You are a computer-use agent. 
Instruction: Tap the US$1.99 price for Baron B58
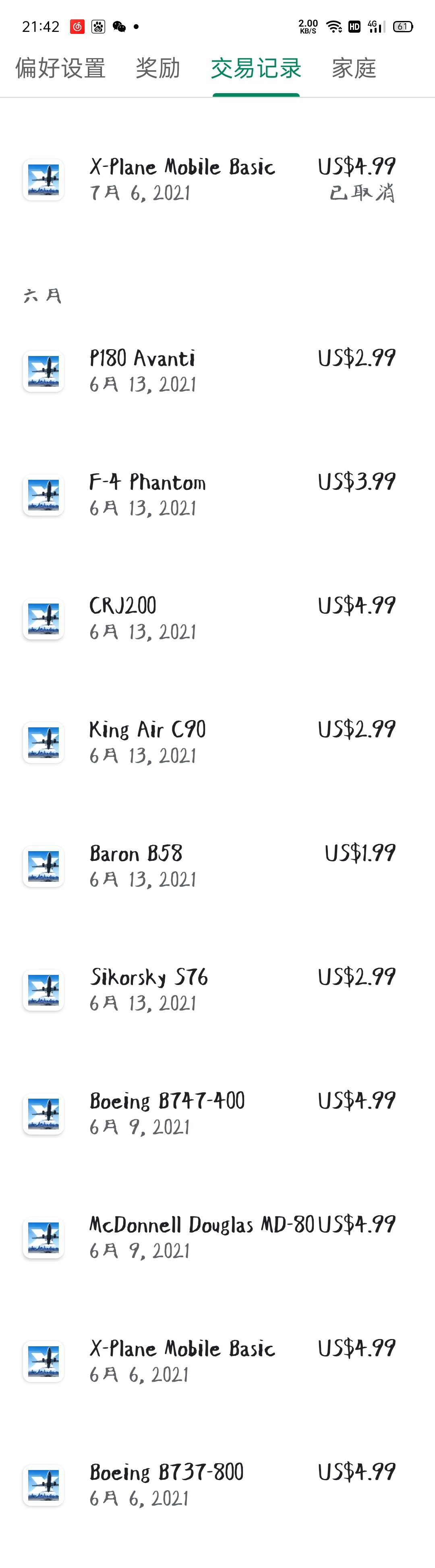pyautogui.click(x=360, y=853)
